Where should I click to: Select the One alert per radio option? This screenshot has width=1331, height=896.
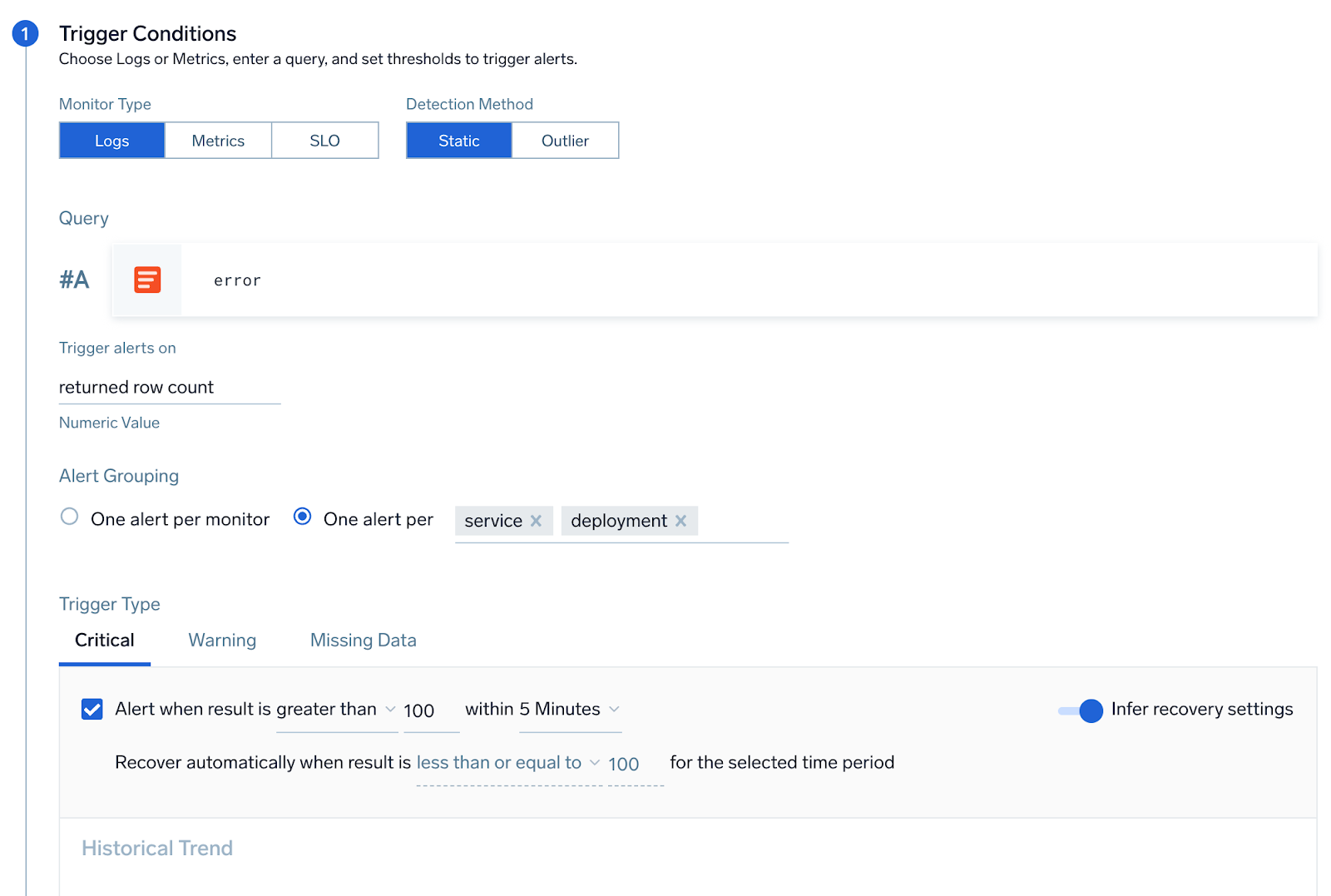(x=303, y=517)
